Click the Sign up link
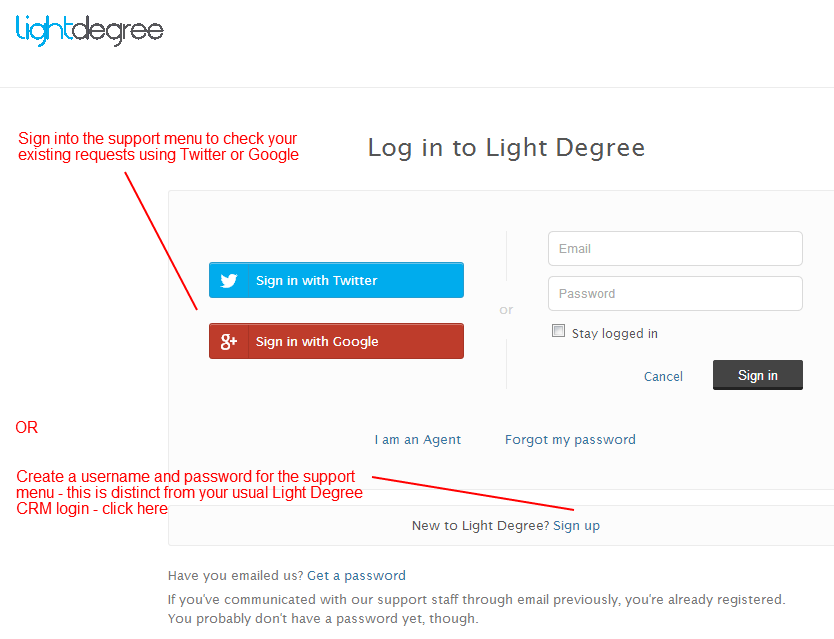This screenshot has width=834, height=639. point(576,526)
